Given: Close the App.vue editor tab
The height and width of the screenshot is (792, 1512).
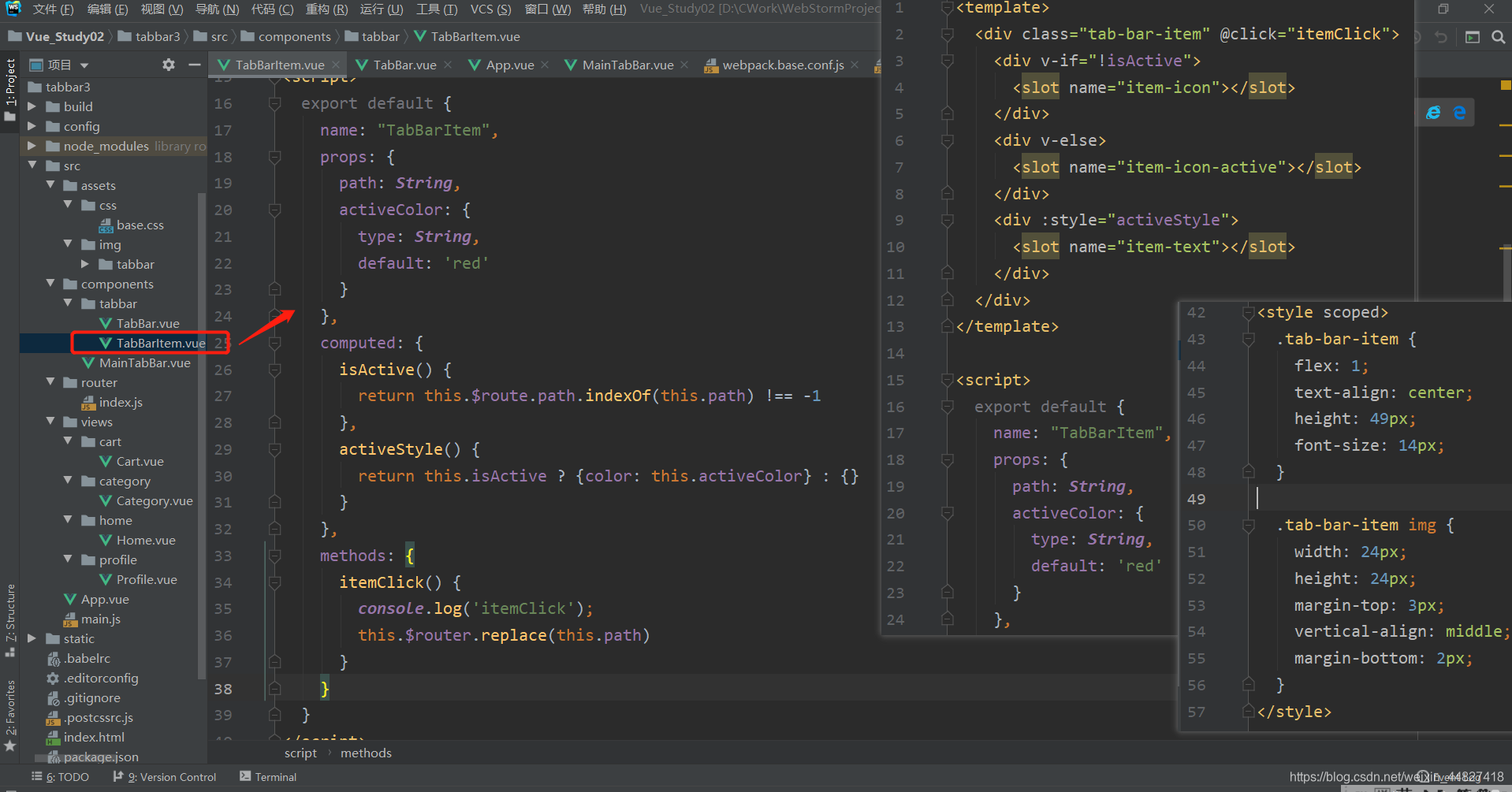Looking at the screenshot, I should click(545, 65).
